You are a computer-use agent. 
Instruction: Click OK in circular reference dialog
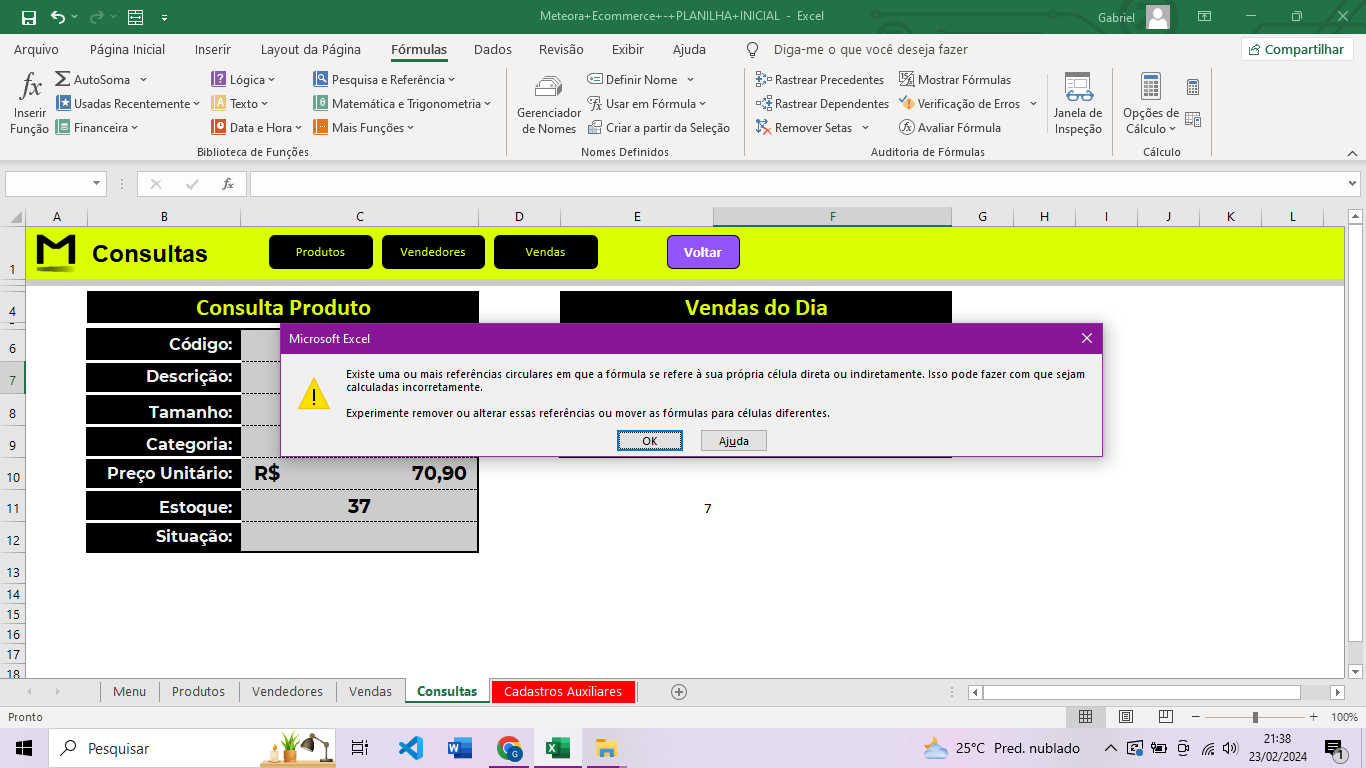click(x=650, y=441)
